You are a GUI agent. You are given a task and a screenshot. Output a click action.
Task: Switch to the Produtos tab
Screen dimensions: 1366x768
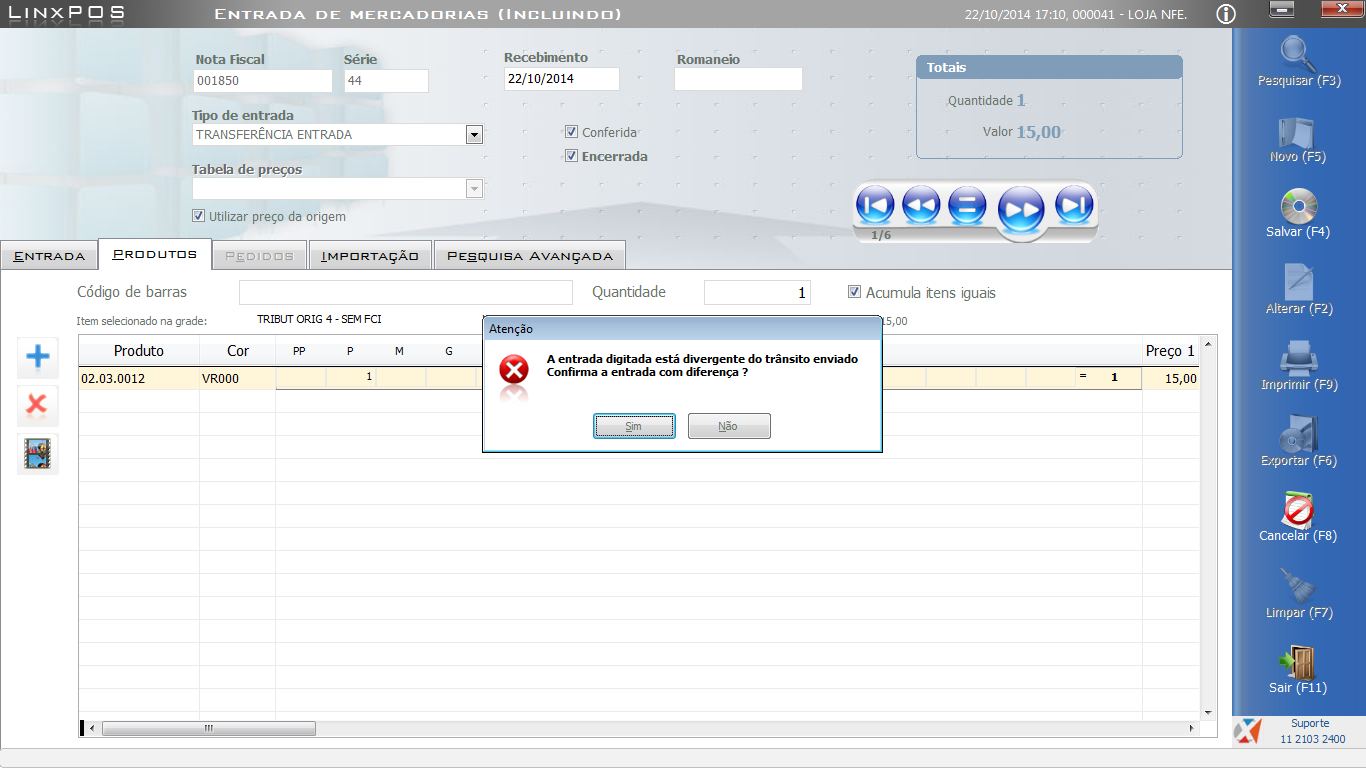155,254
